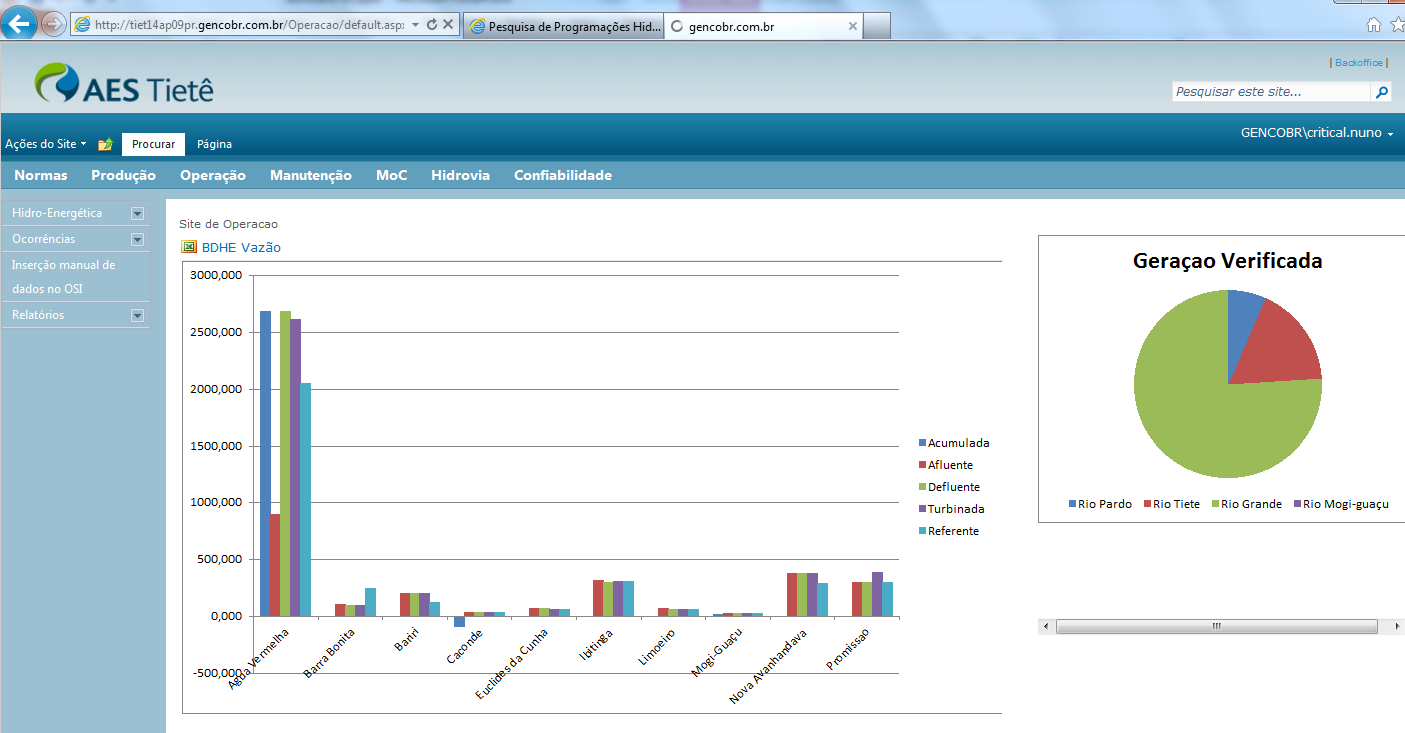This screenshot has height=733, width=1405.
Task: Click the Rio Mogi-guaçu pie legend entry
Action: coord(1341,504)
